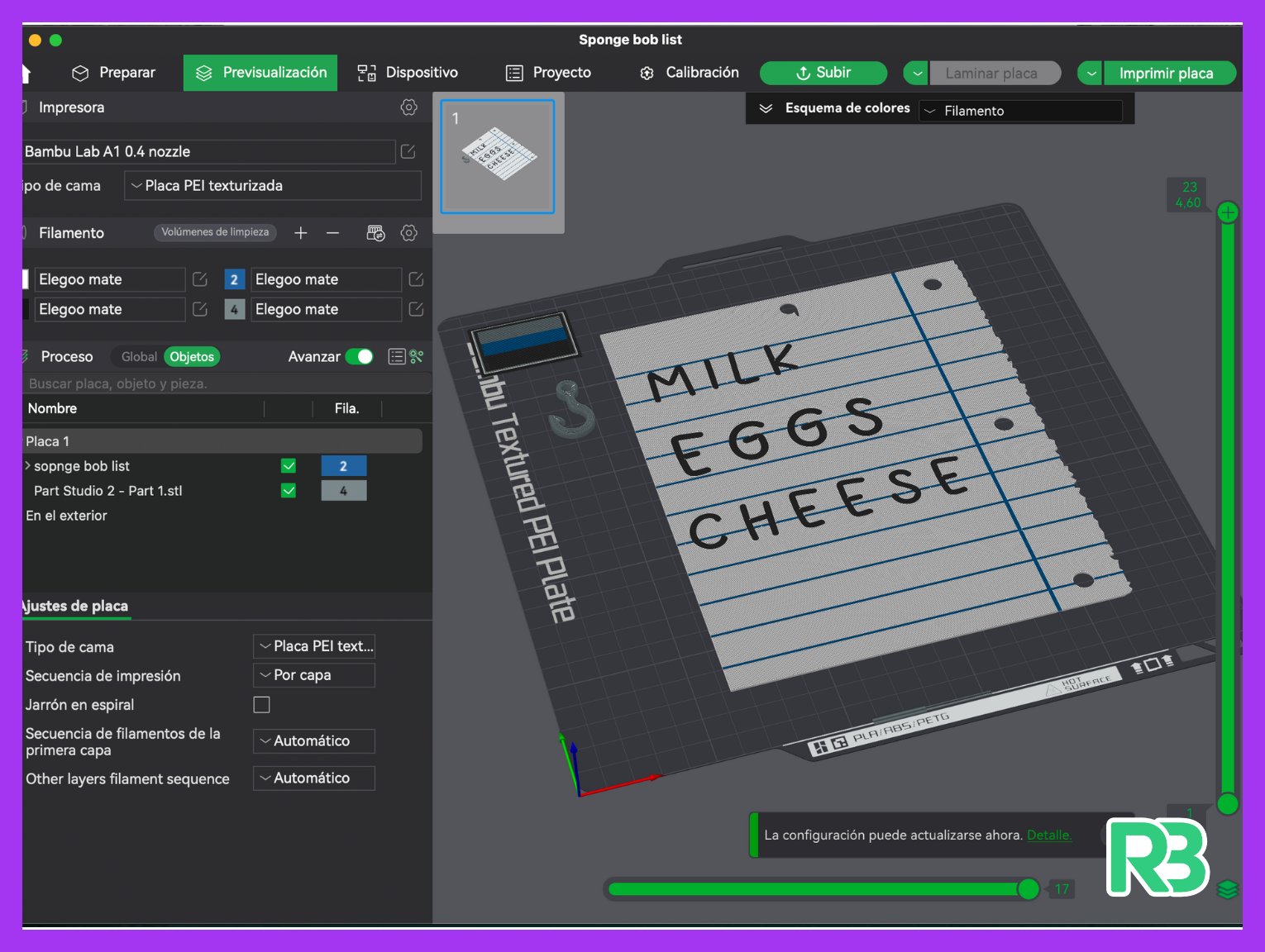
Task: Edit the Bambu Lab A1 printer preset
Action: pyautogui.click(x=408, y=151)
